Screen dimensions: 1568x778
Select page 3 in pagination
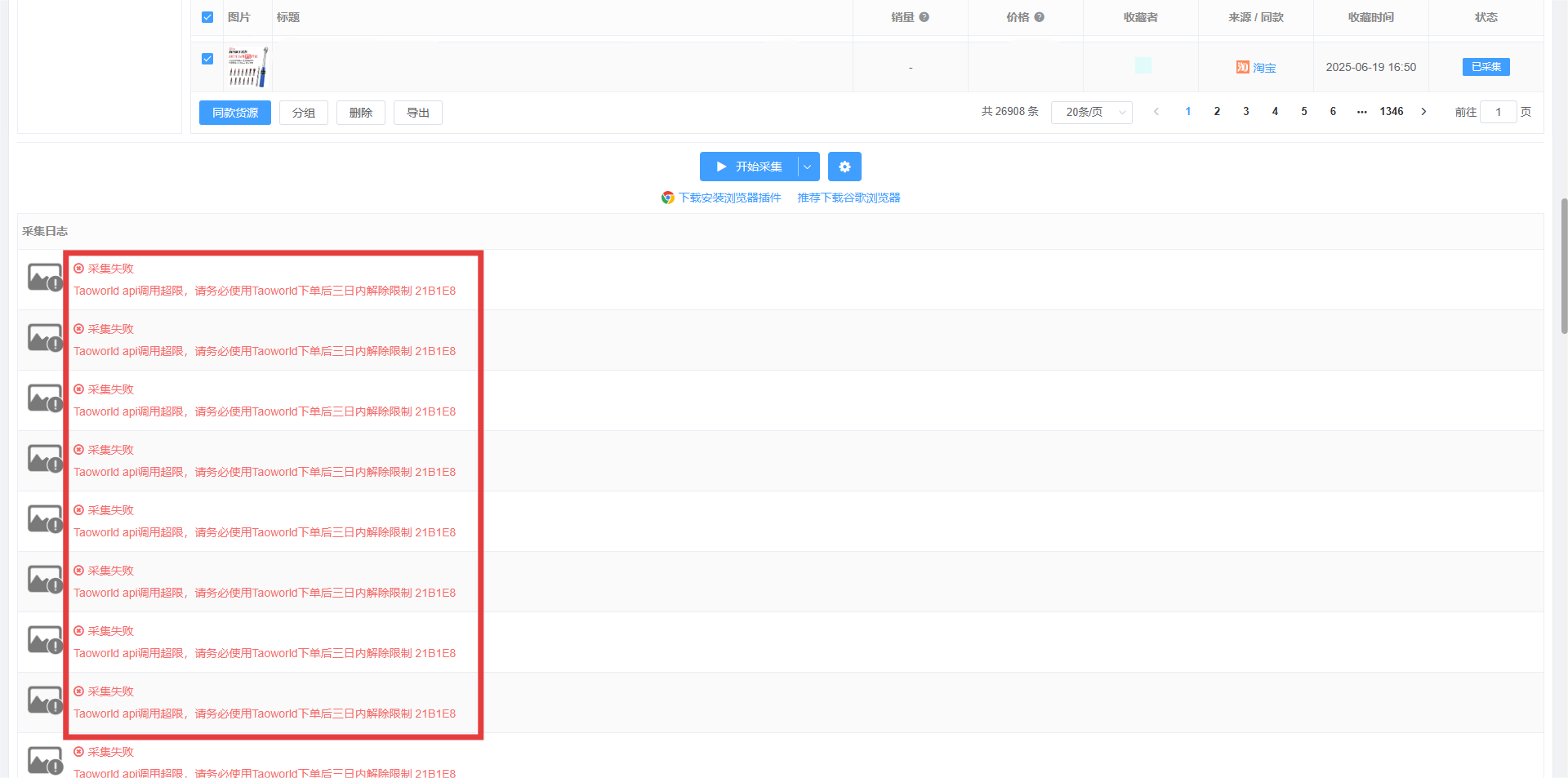[x=1246, y=112]
